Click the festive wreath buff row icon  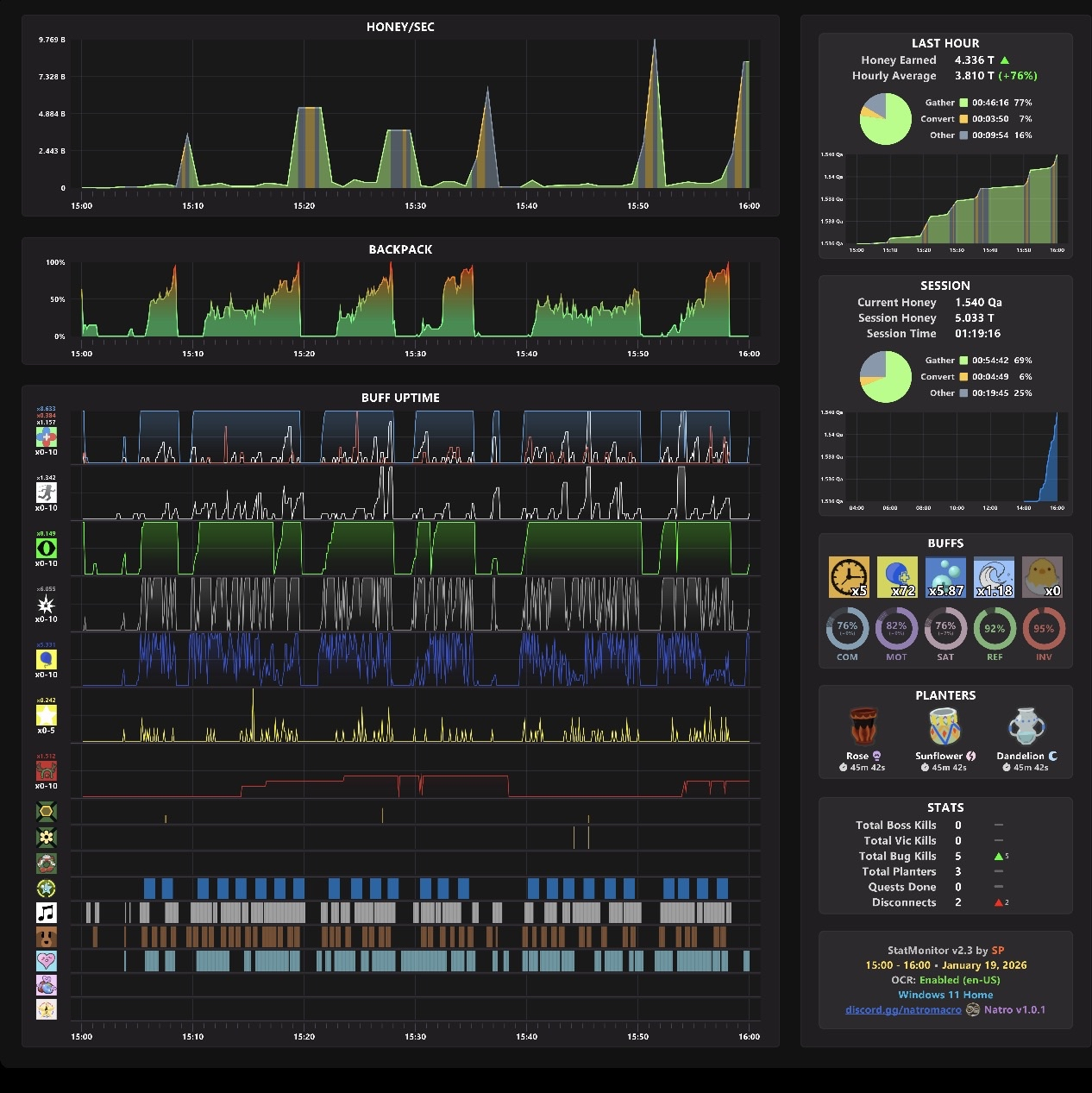coord(47,863)
